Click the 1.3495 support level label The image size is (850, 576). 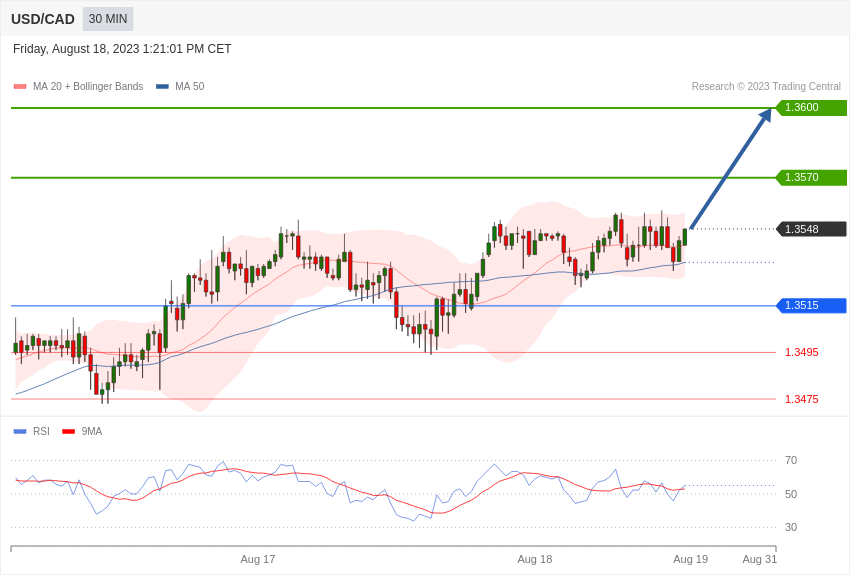click(x=802, y=352)
